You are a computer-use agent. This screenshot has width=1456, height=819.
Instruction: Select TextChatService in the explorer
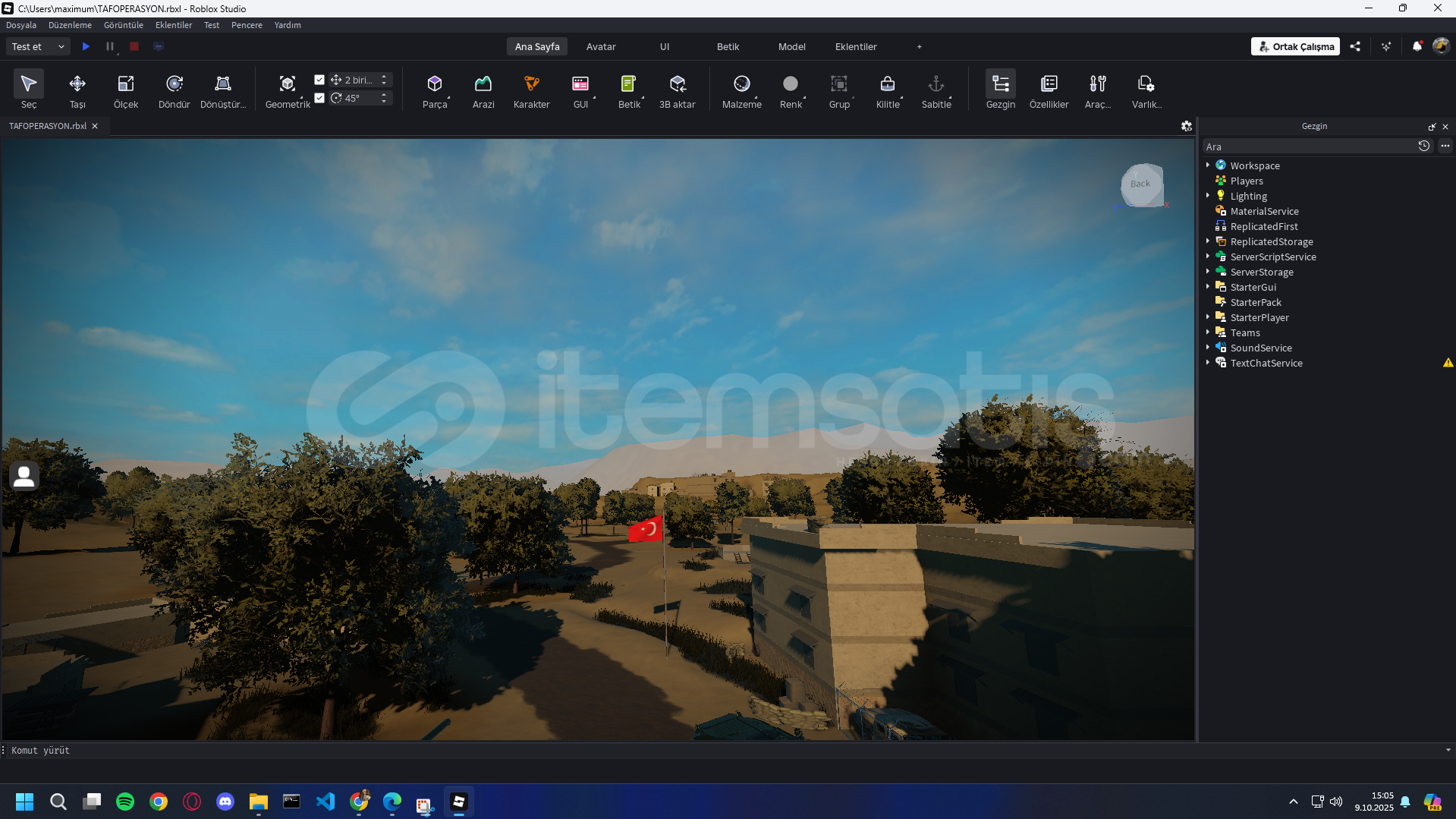click(x=1266, y=363)
